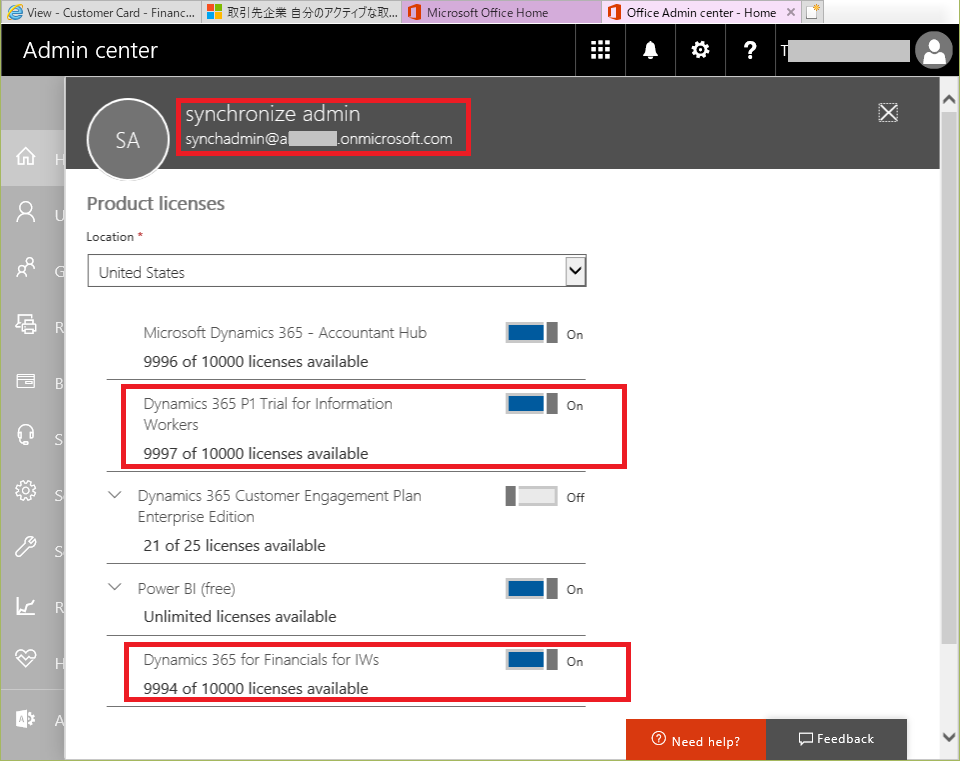Turn off Dynamics 365 P1 Trial toggle
960x761 pixels.
click(x=531, y=404)
